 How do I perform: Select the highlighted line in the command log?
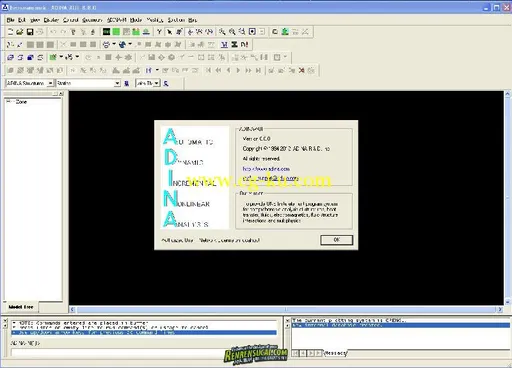click(x=144, y=332)
